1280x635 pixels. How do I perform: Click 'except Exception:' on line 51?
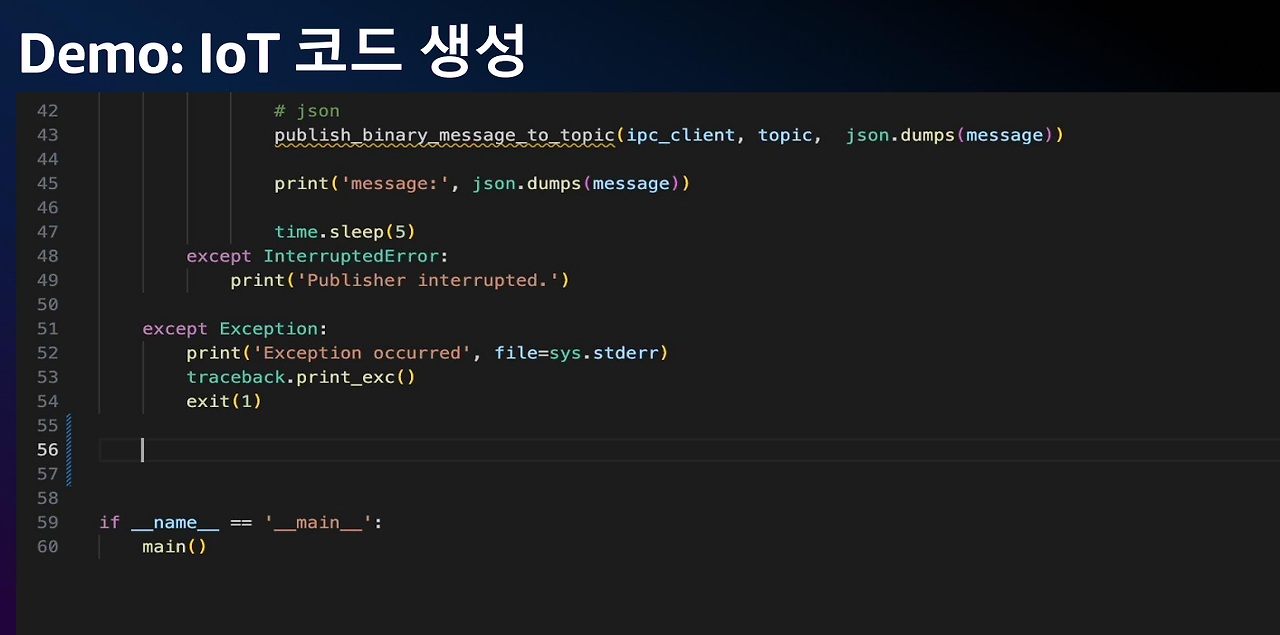pyautogui.click(x=235, y=329)
